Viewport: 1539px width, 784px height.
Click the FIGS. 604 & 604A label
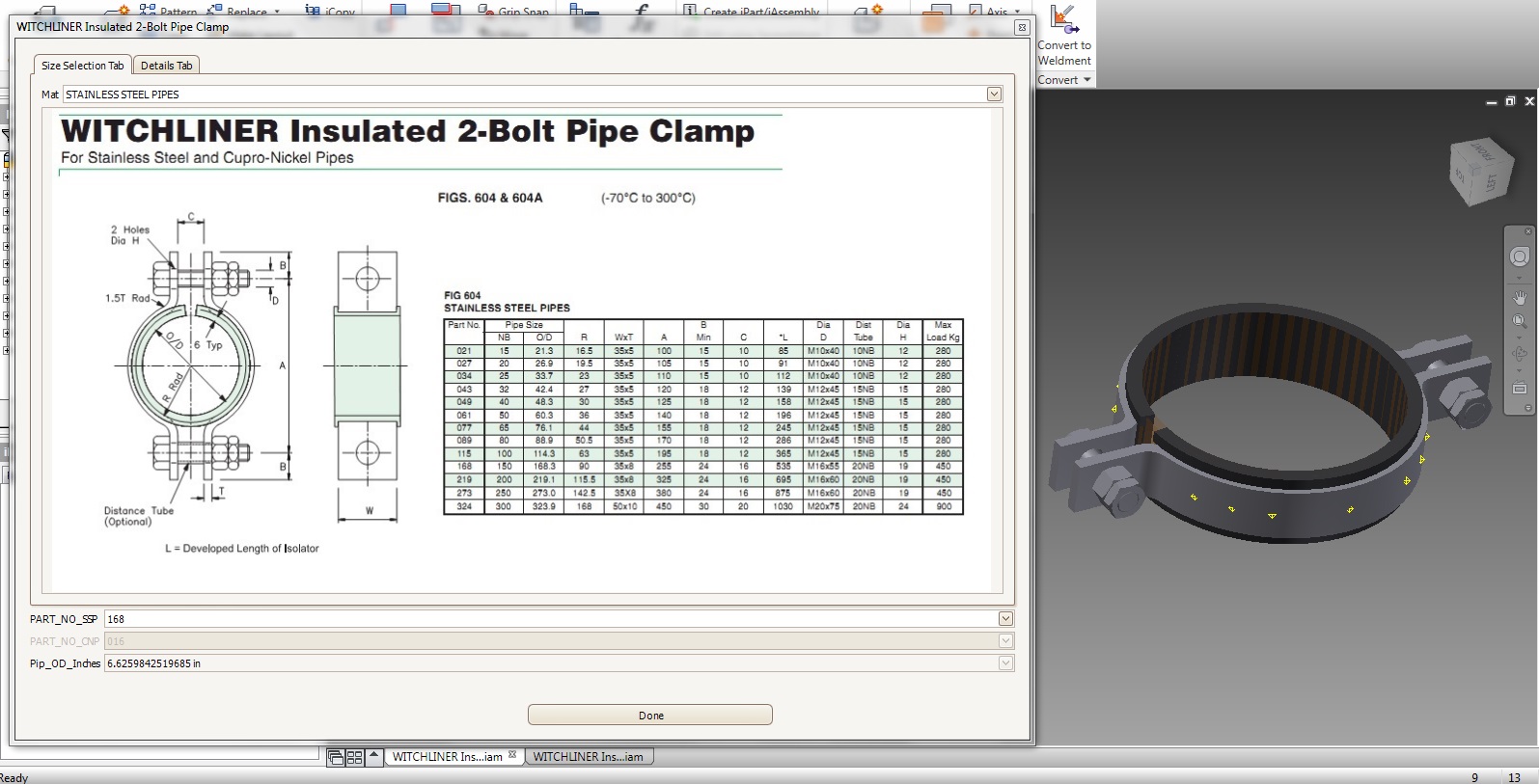tap(490, 198)
